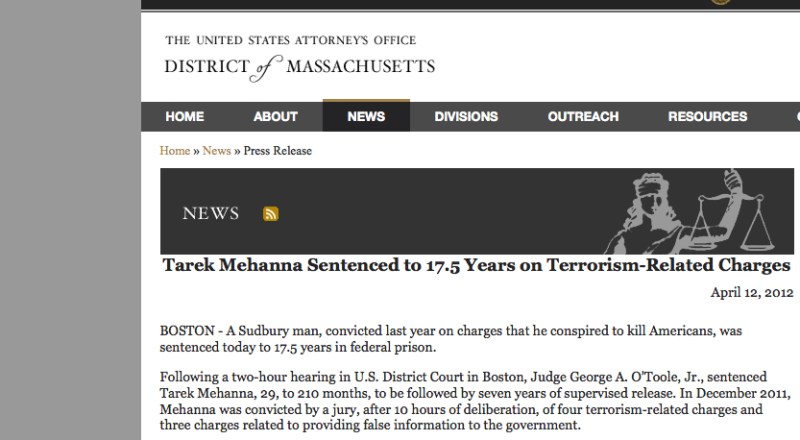Click The United States Attorney's Office text
This screenshot has height=440, width=800.
(290, 41)
